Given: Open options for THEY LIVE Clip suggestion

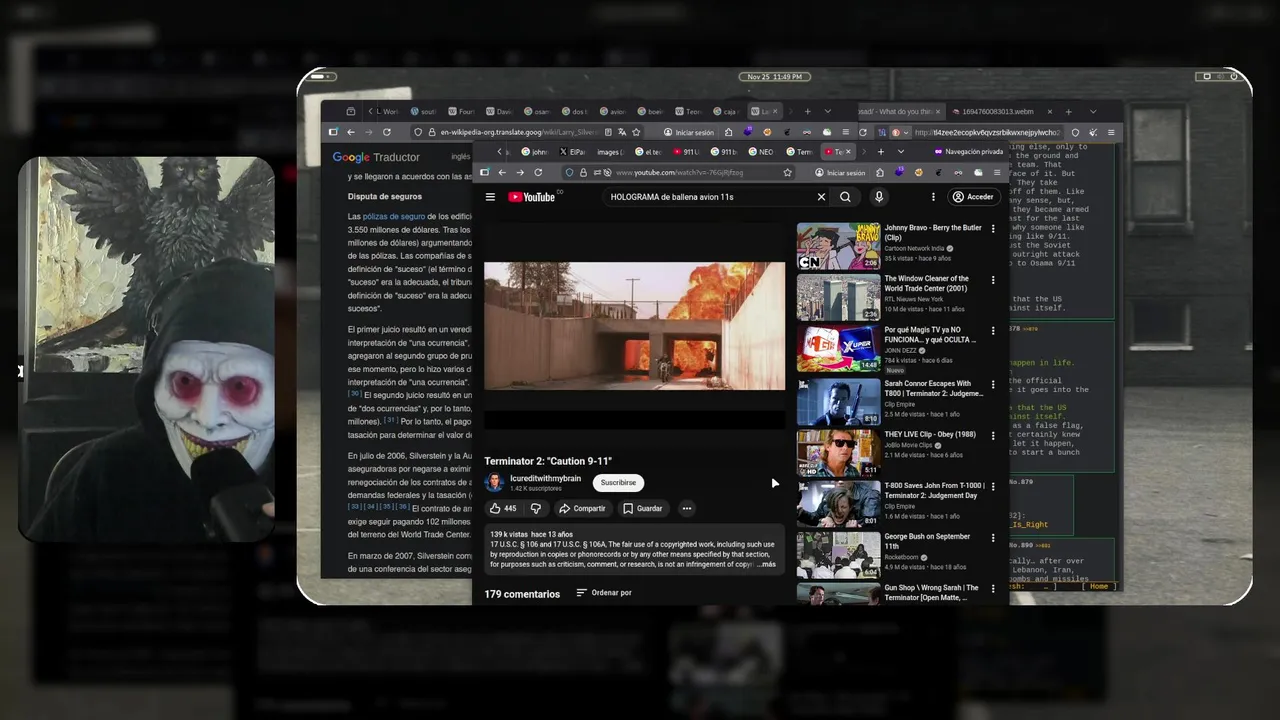Looking at the screenshot, I should click(x=993, y=435).
